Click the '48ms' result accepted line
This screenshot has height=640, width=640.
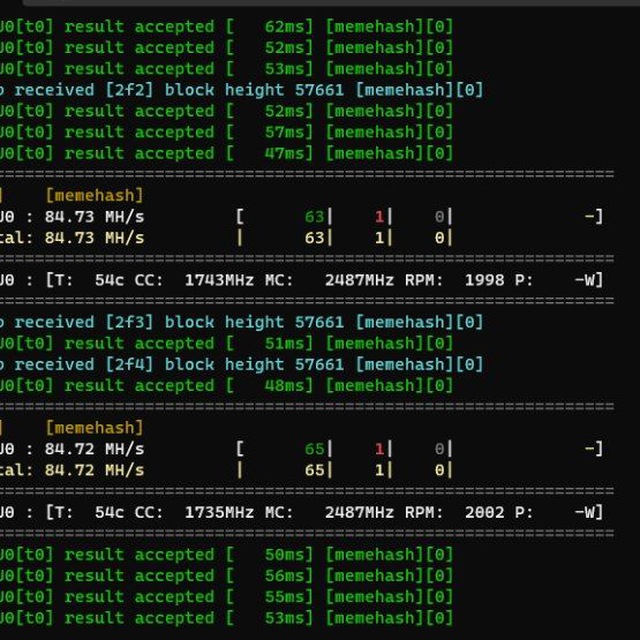pyautogui.click(x=227, y=386)
